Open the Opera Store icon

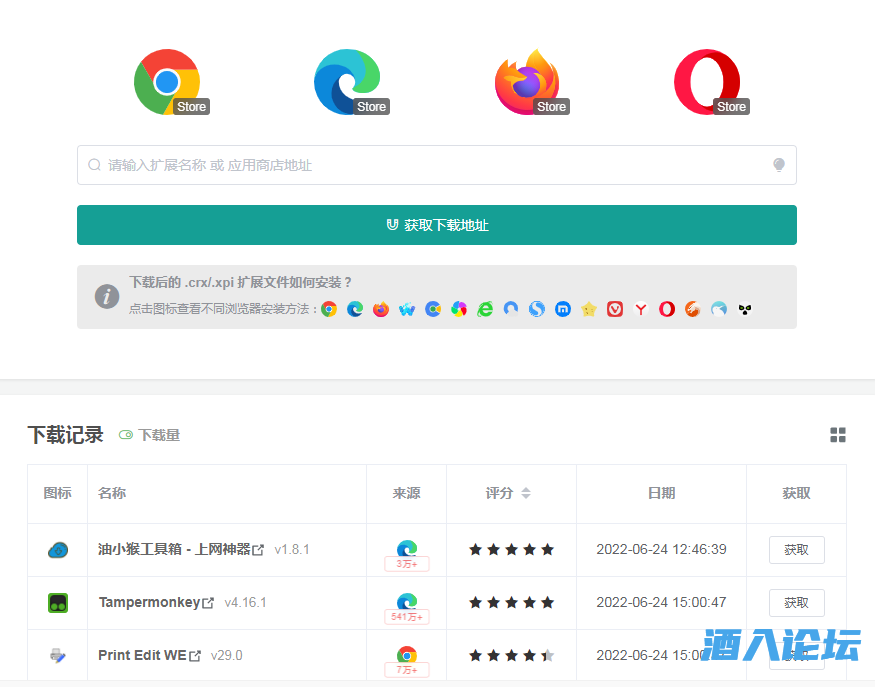707,82
